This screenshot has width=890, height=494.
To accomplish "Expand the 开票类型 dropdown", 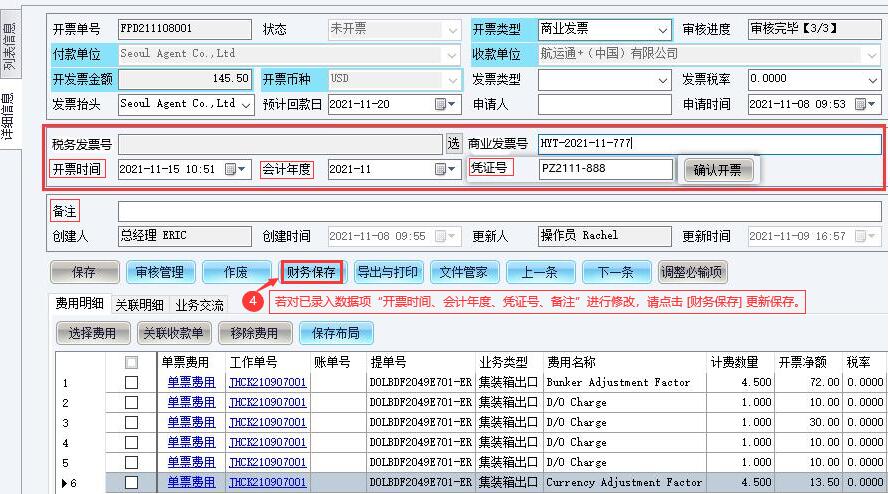I will [663, 30].
